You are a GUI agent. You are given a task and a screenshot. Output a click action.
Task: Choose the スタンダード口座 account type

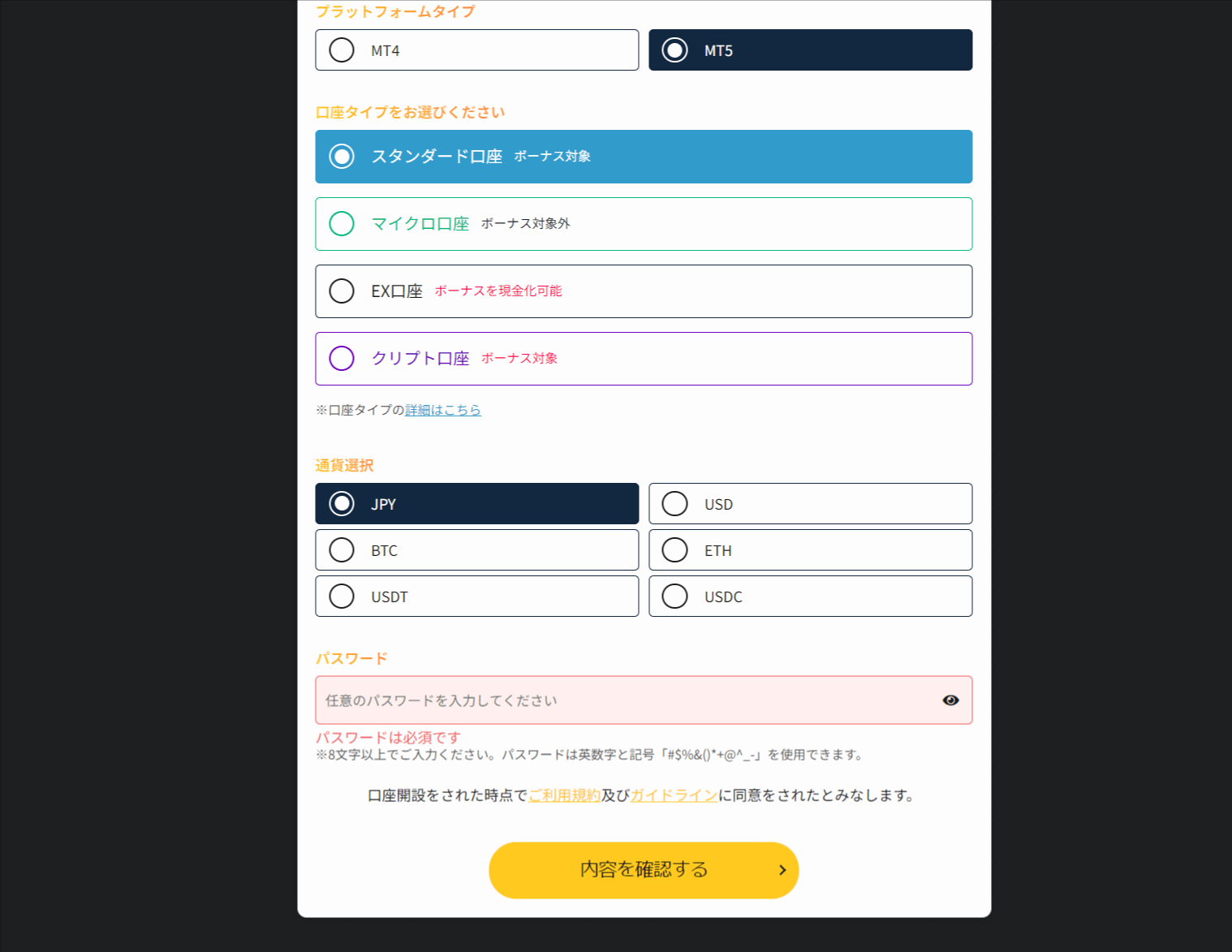644,156
